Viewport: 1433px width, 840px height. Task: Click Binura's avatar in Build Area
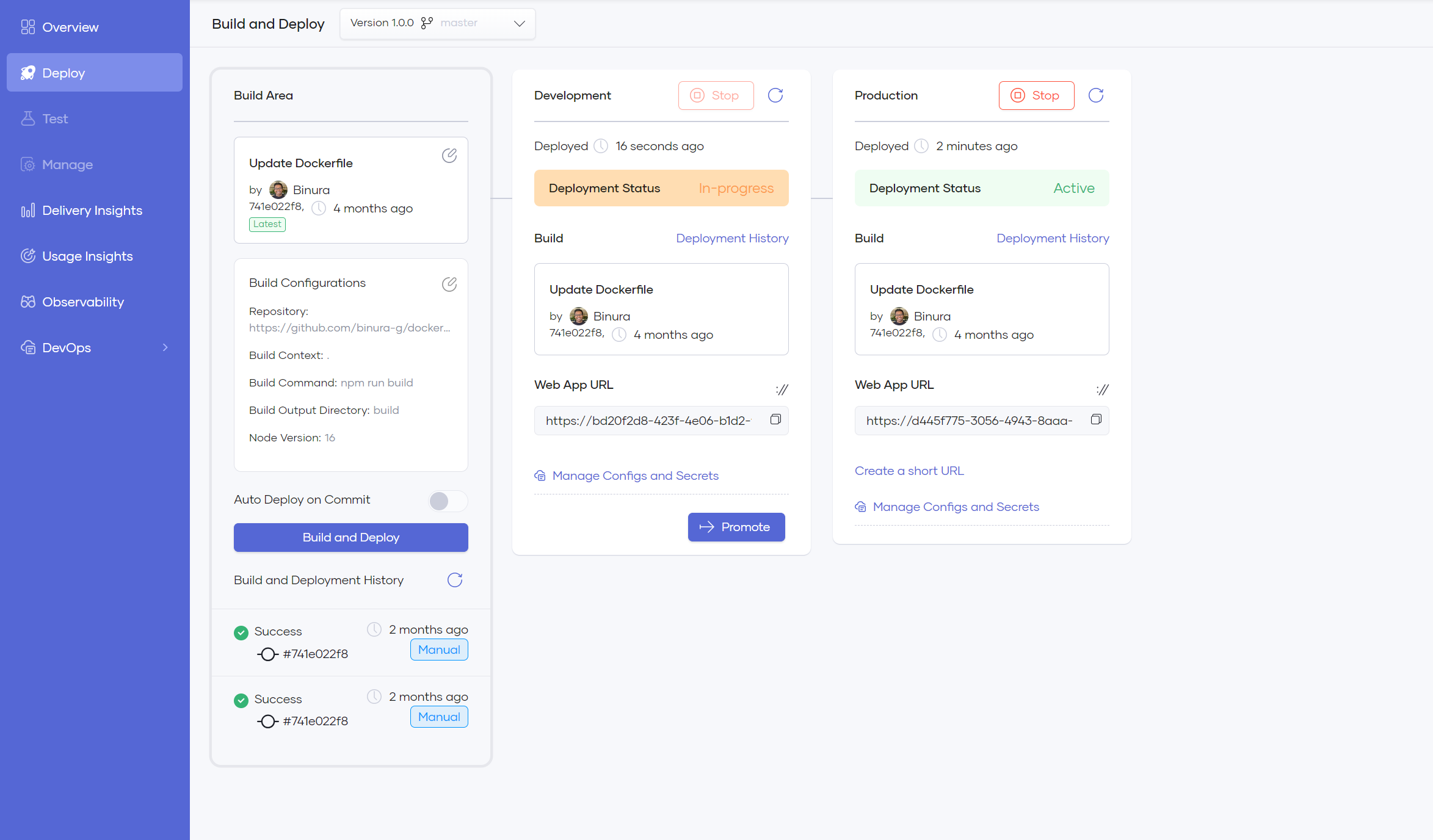click(x=278, y=190)
